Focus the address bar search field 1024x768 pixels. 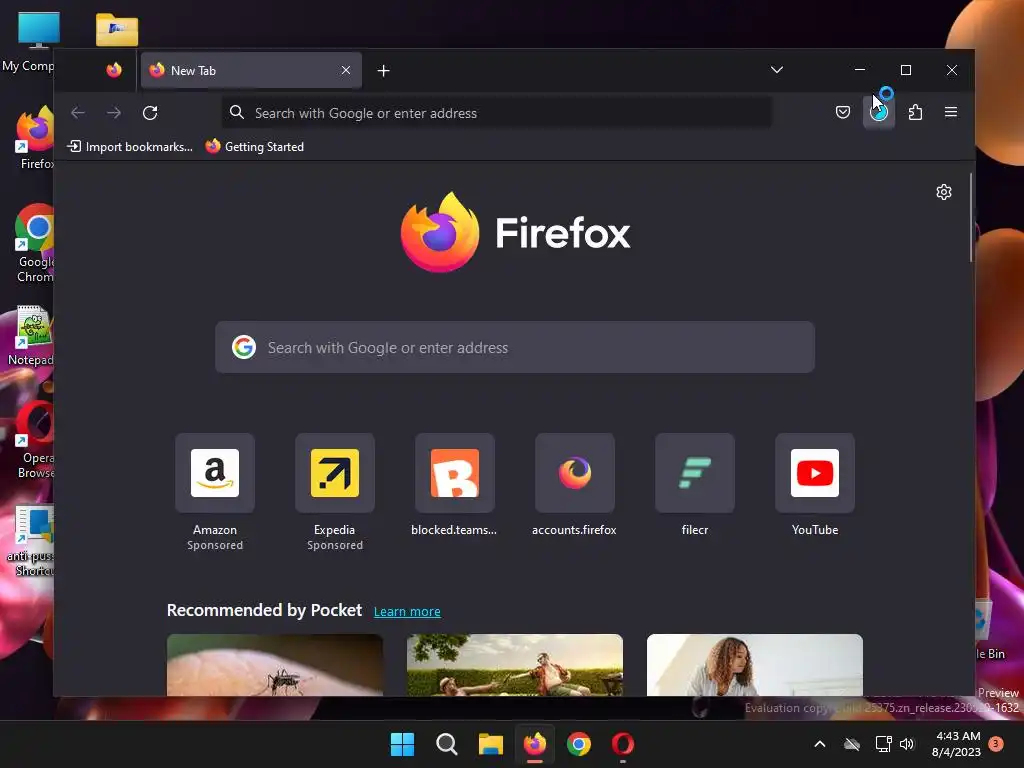[x=497, y=113]
